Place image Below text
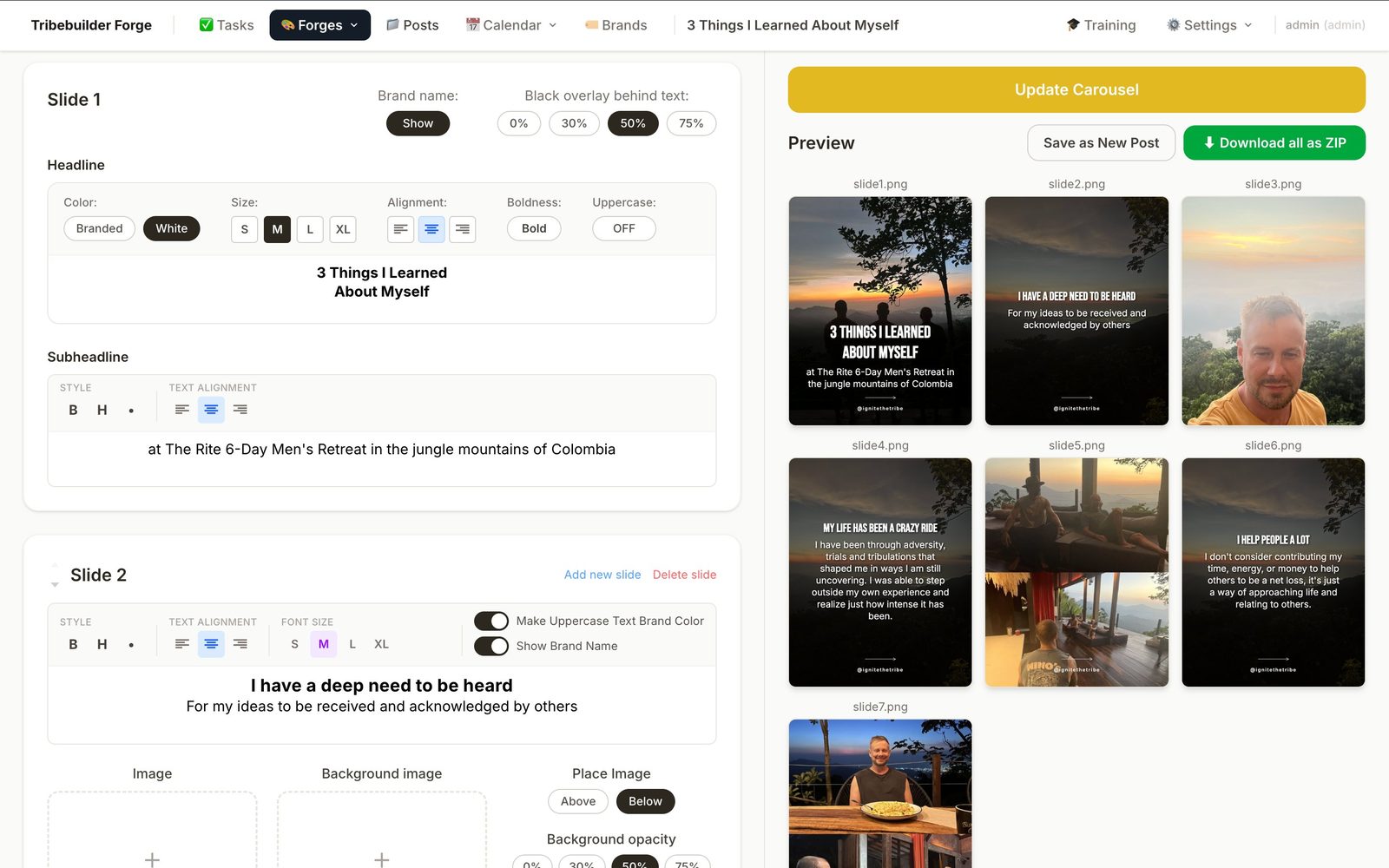 pos(645,801)
